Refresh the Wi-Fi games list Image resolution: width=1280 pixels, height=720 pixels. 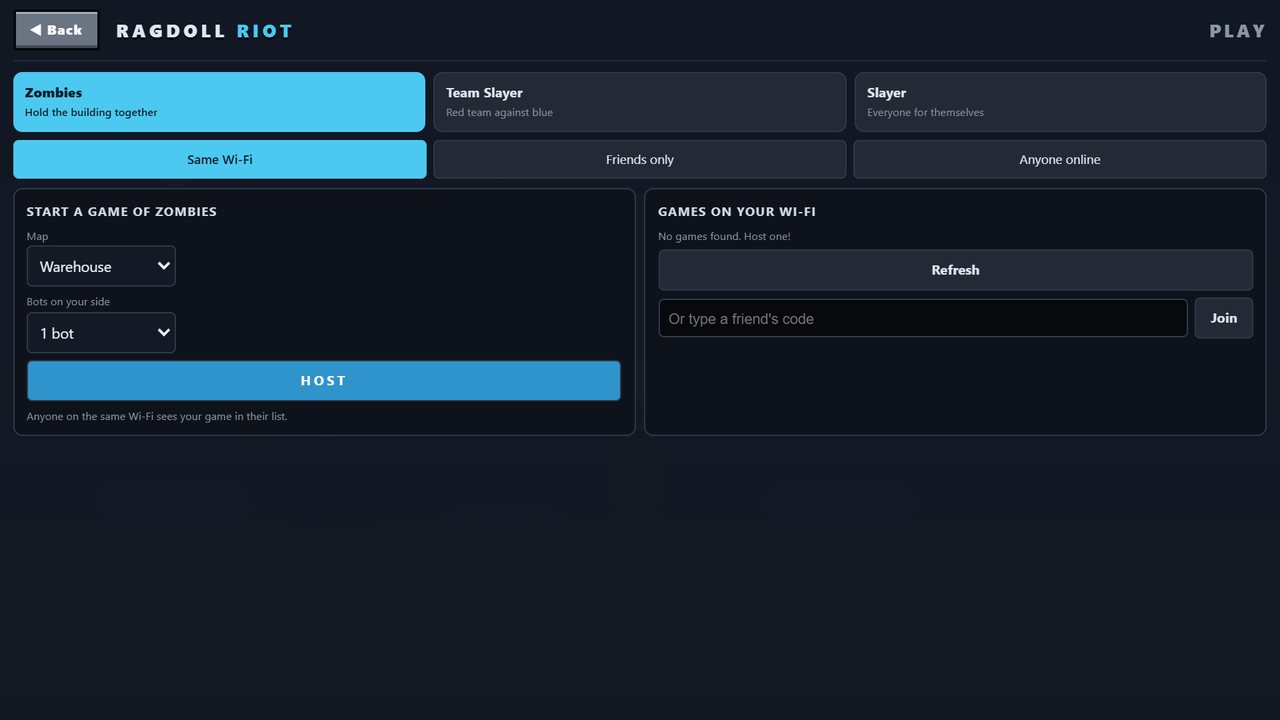pyautogui.click(x=955, y=270)
